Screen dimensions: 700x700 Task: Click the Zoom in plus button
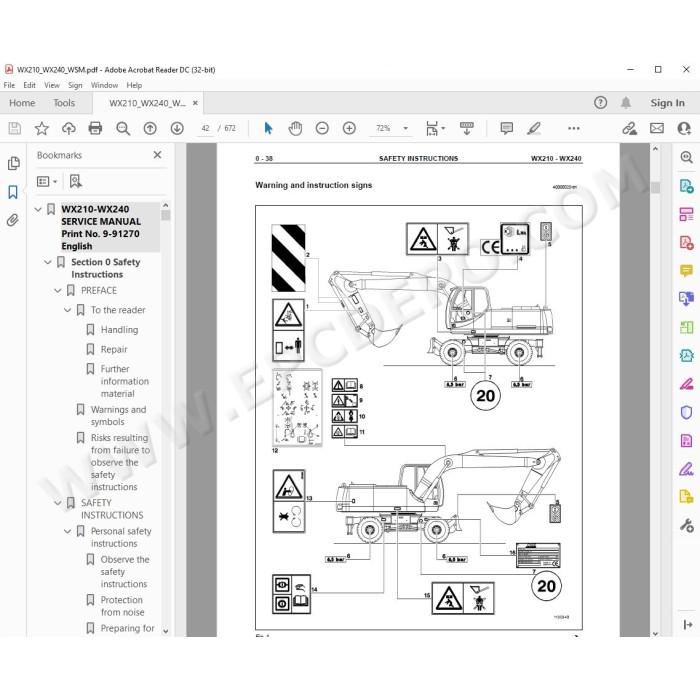pos(349,129)
